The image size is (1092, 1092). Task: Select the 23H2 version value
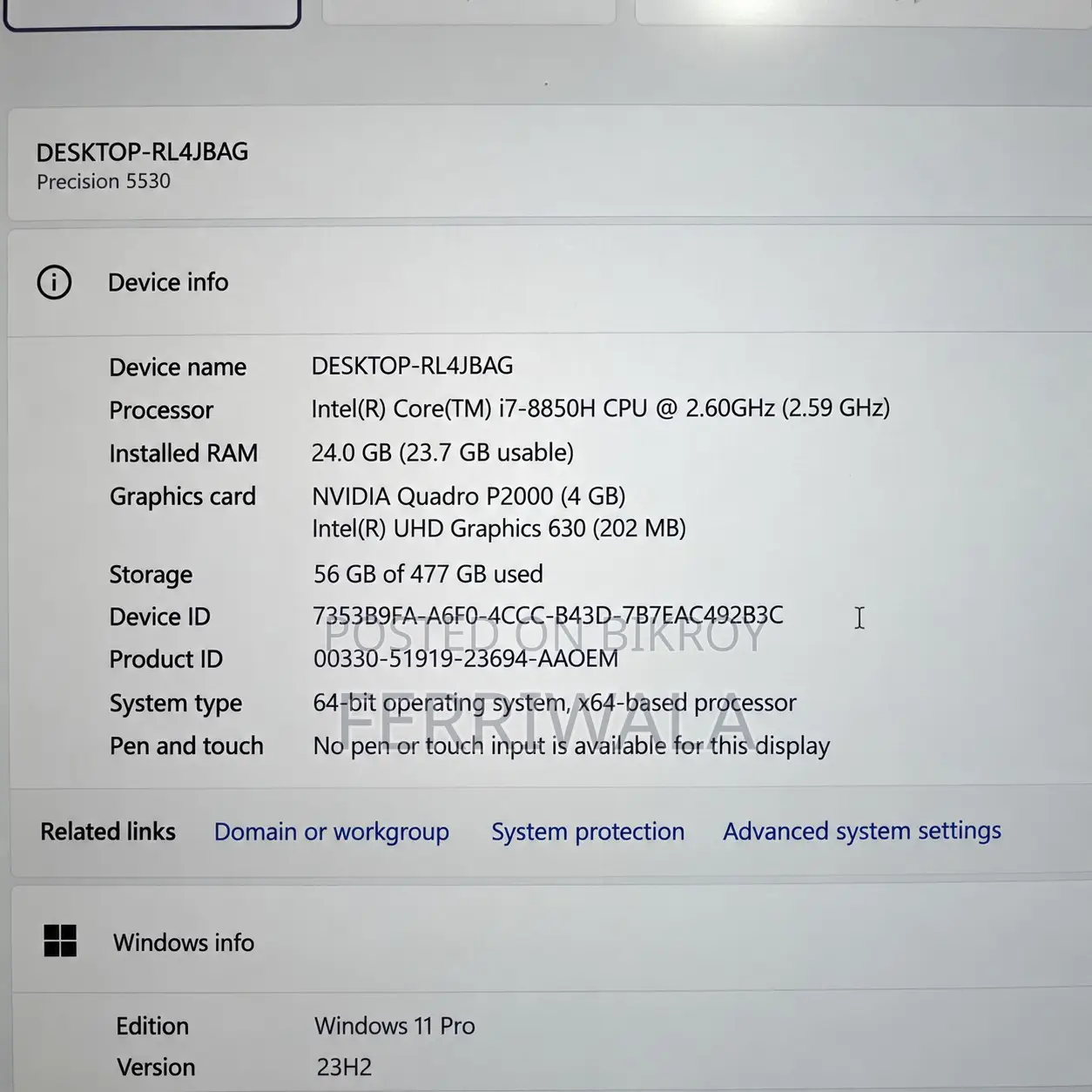344,1068
